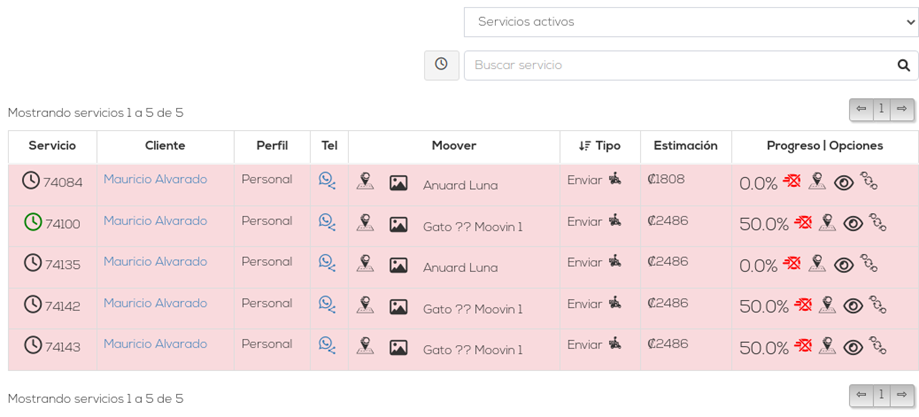Viewport: 919px width, 417px height.
Task: Click the clock history button beside search
Action: (x=441, y=65)
